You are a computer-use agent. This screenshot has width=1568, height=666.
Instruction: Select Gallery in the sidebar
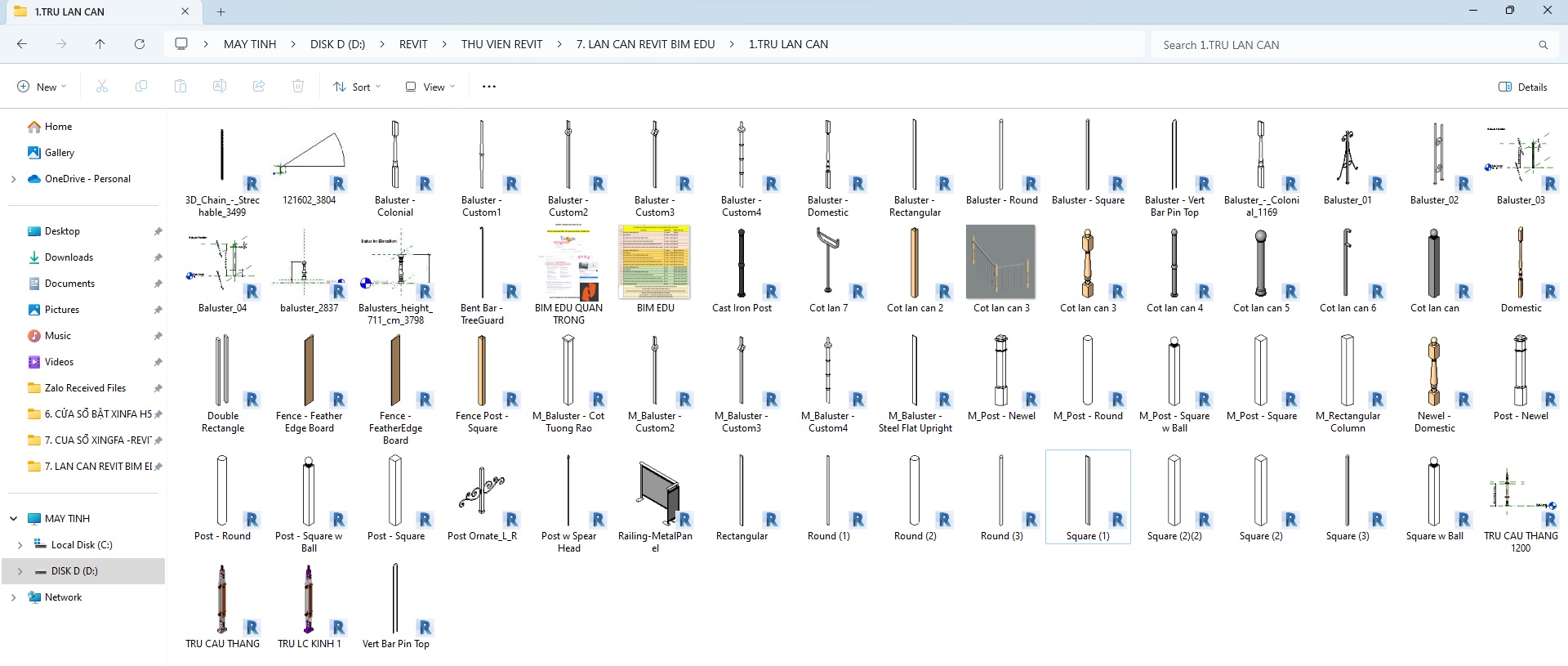point(59,153)
